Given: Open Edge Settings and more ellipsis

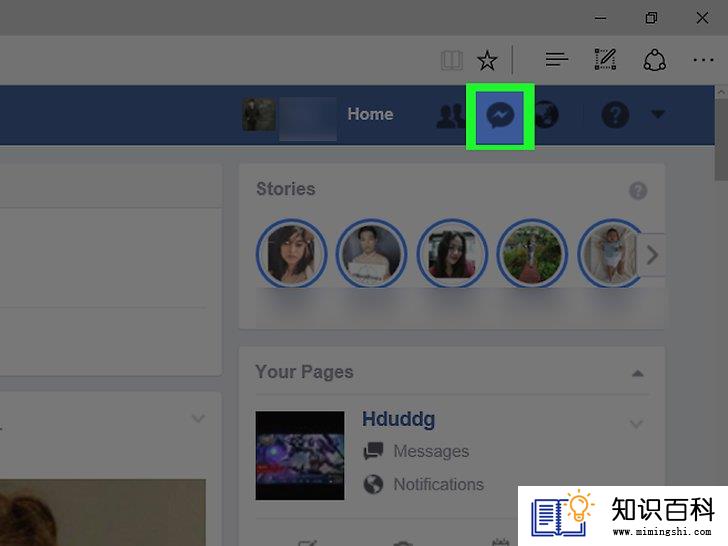Looking at the screenshot, I should (x=703, y=60).
